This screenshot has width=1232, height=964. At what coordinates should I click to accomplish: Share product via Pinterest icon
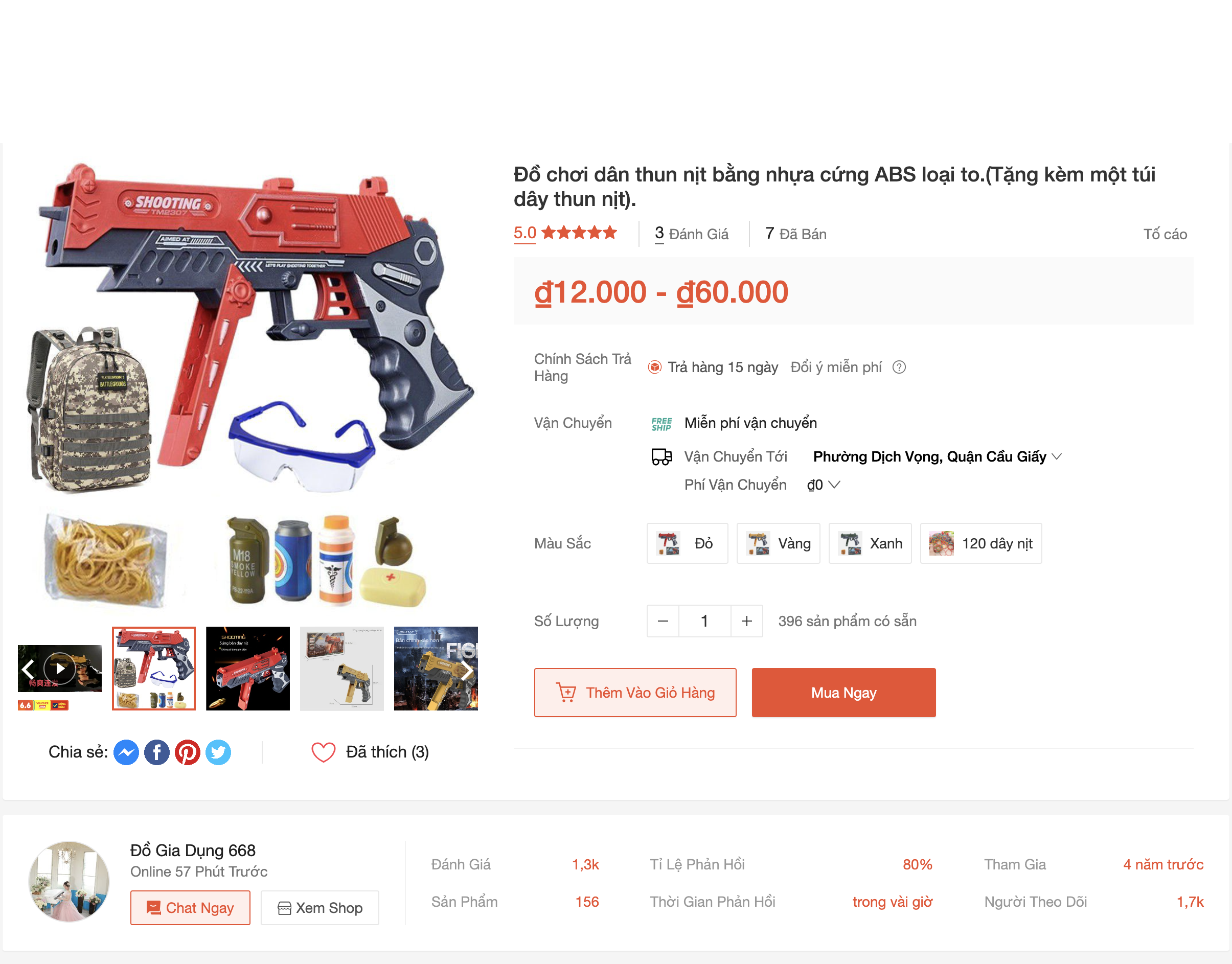pos(188,752)
